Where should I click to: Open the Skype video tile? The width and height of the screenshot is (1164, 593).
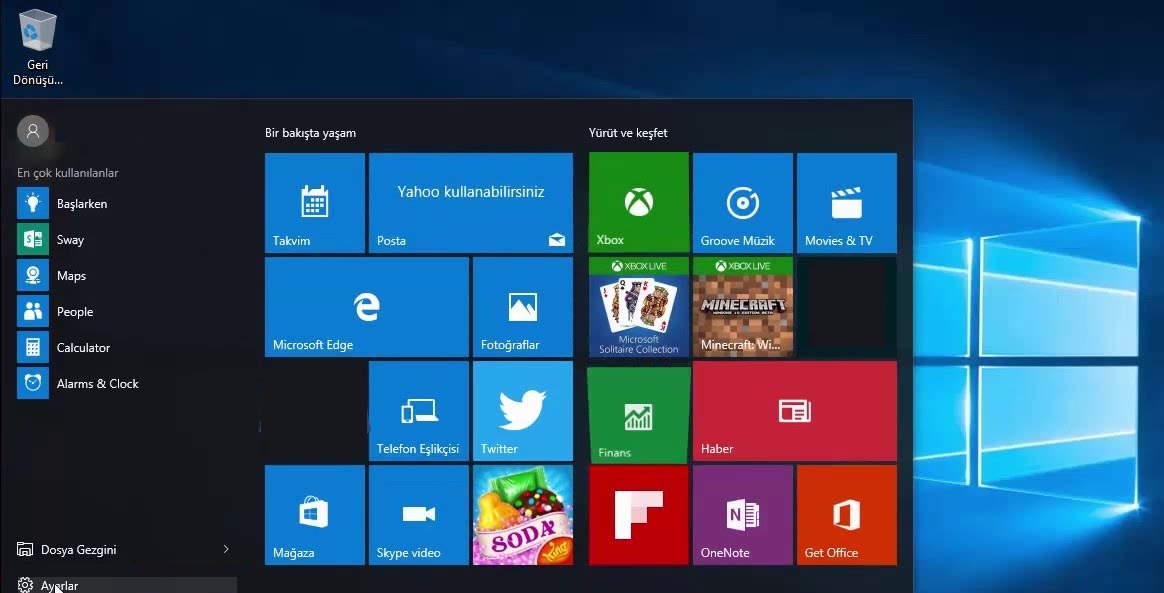[419, 514]
